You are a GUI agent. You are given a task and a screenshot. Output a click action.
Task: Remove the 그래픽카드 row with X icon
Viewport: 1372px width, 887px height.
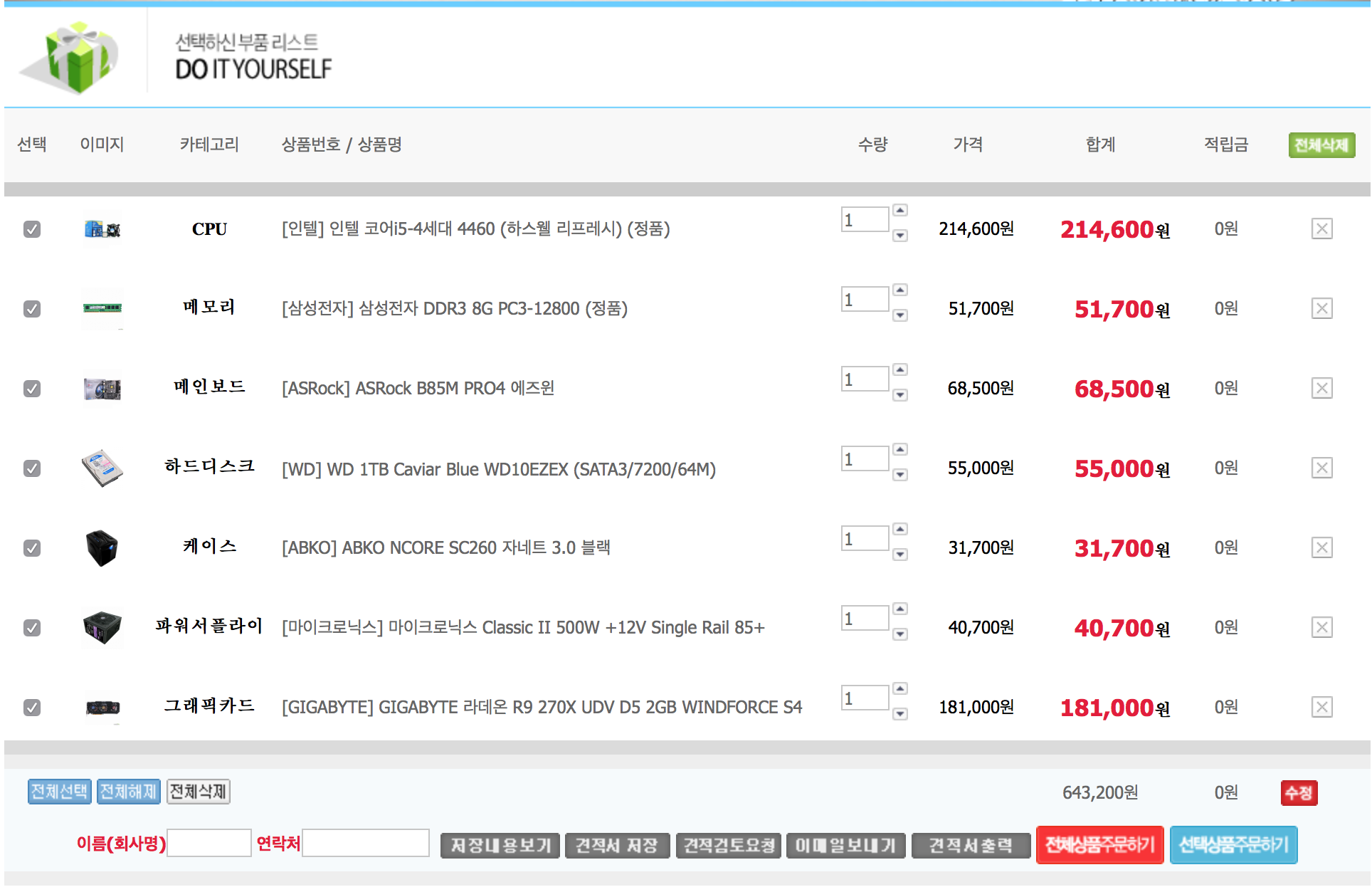click(1321, 707)
